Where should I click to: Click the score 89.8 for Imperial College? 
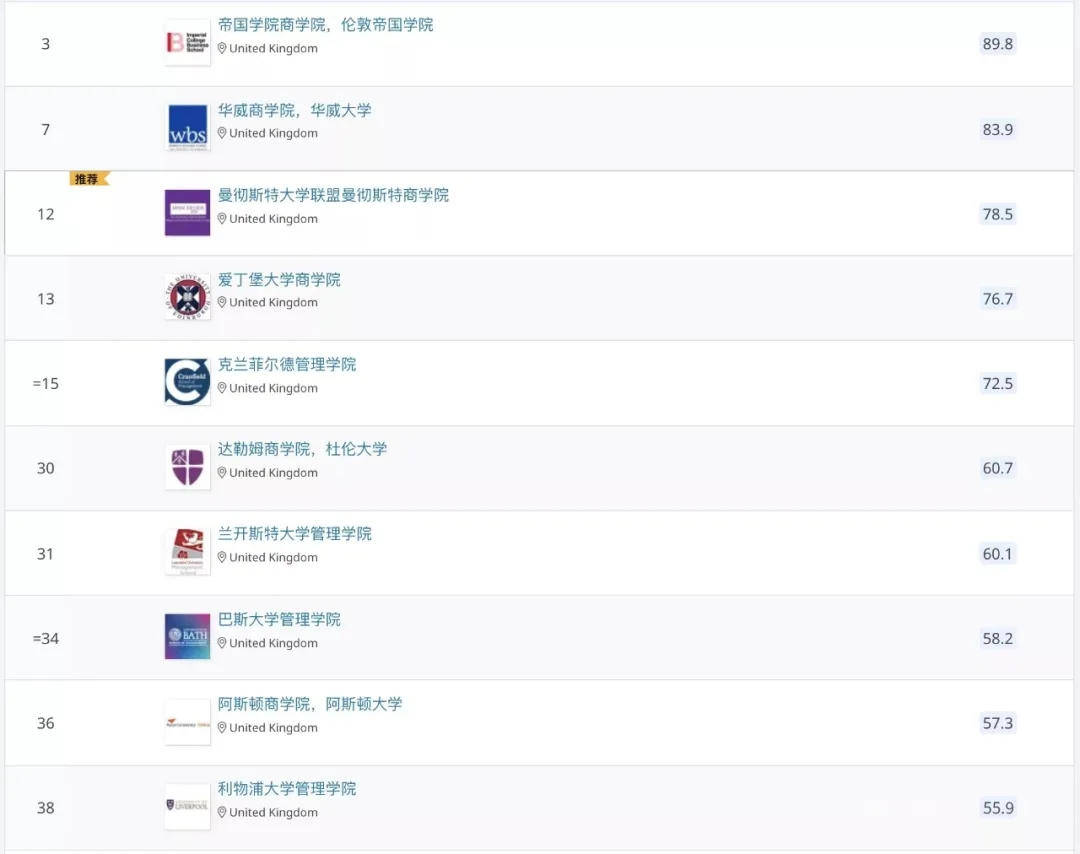(997, 44)
